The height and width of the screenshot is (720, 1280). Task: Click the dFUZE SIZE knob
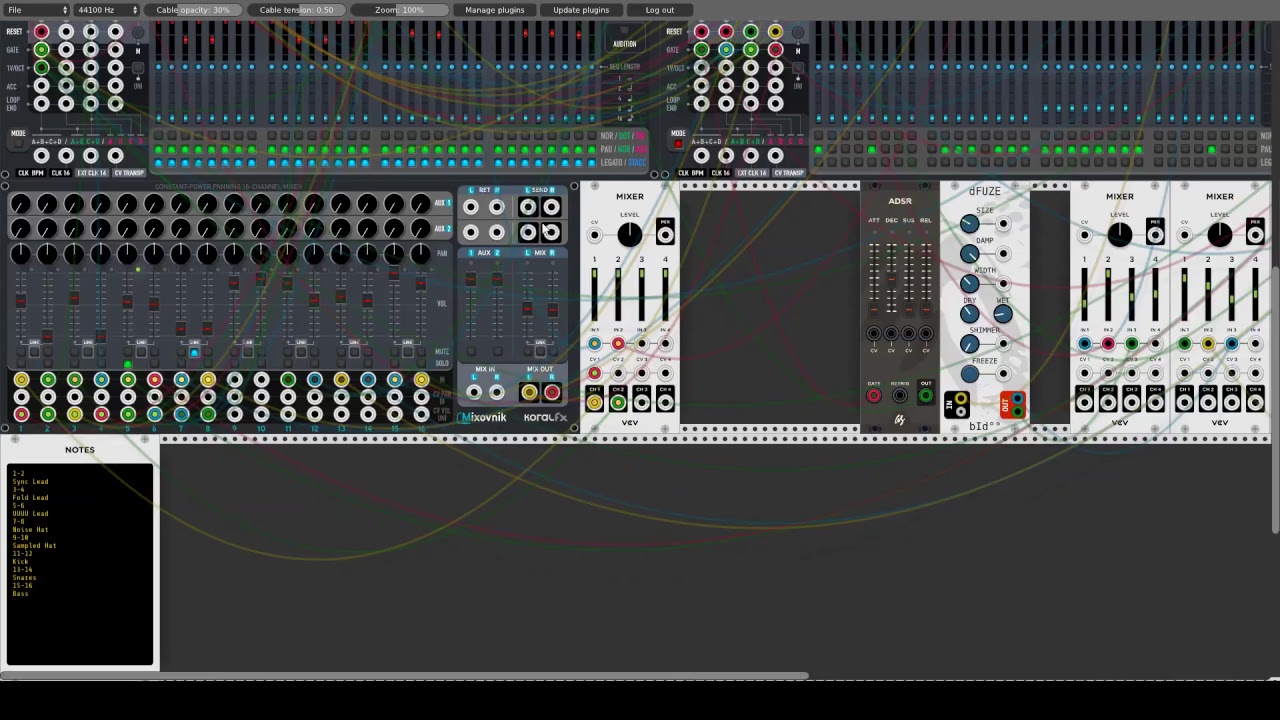[969, 224]
